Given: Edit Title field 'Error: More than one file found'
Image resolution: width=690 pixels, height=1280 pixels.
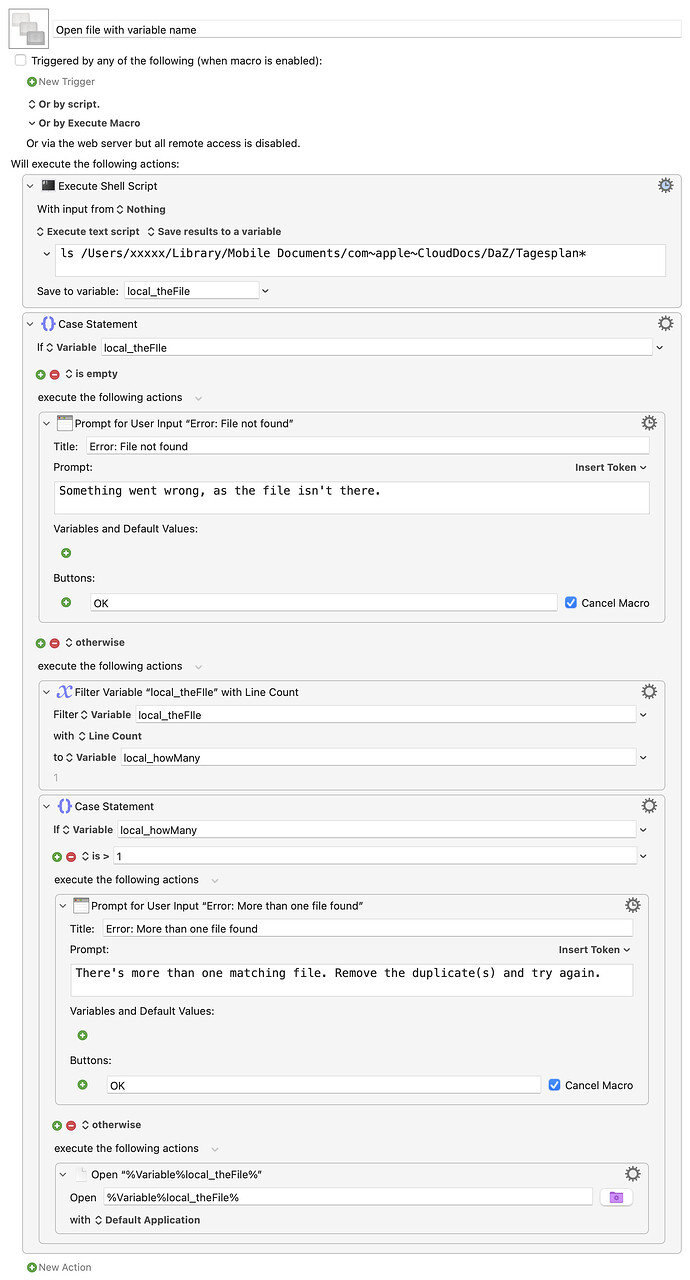Looking at the screenshot, I should [367, 928].
